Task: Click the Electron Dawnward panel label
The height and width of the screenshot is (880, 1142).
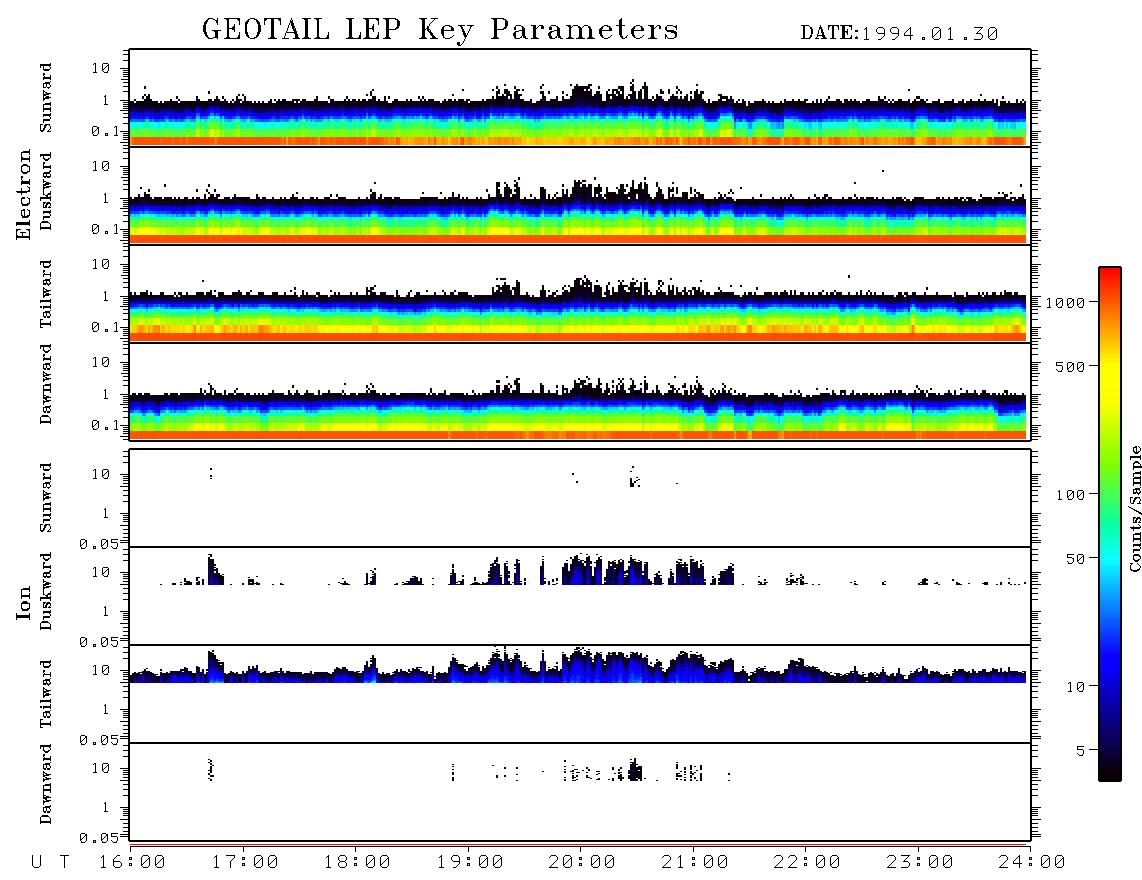Action: pyautogui.click(x=46, y=384)
